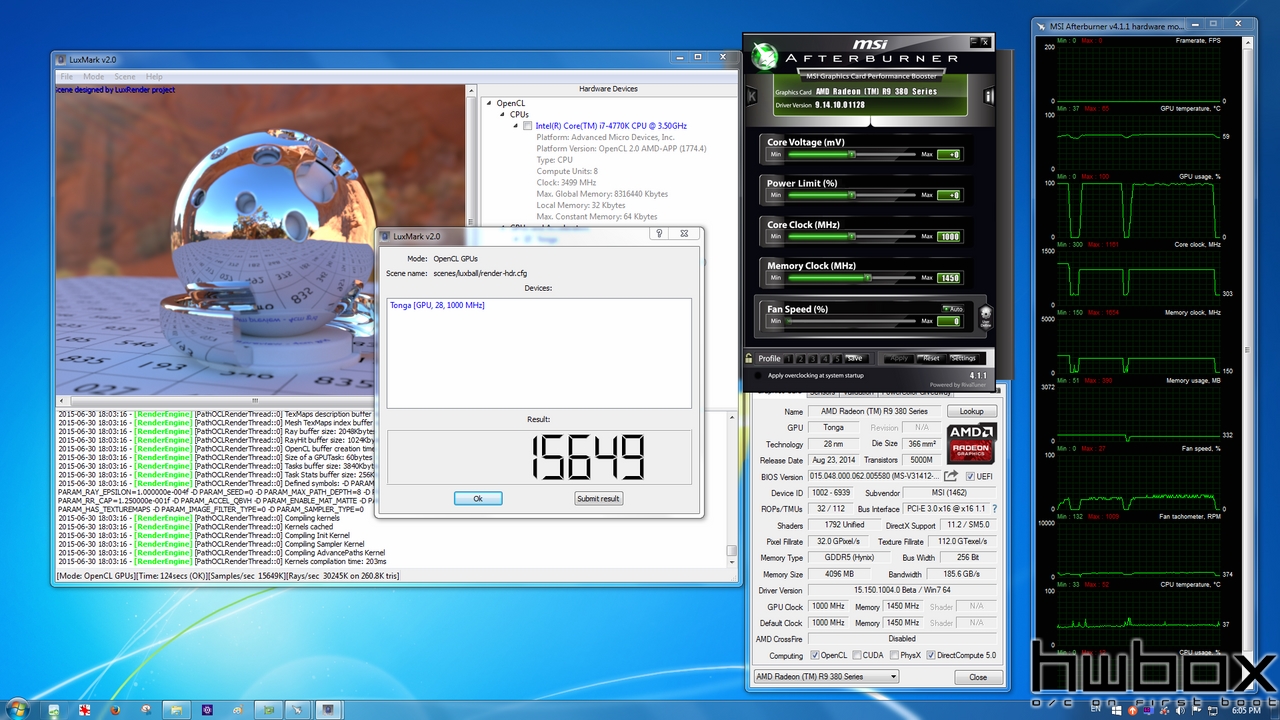Select profile slot 5 in Afterburner
The width and height of the screenshot is (1280, 720).
pyautogui.click(x=837, y=358)
